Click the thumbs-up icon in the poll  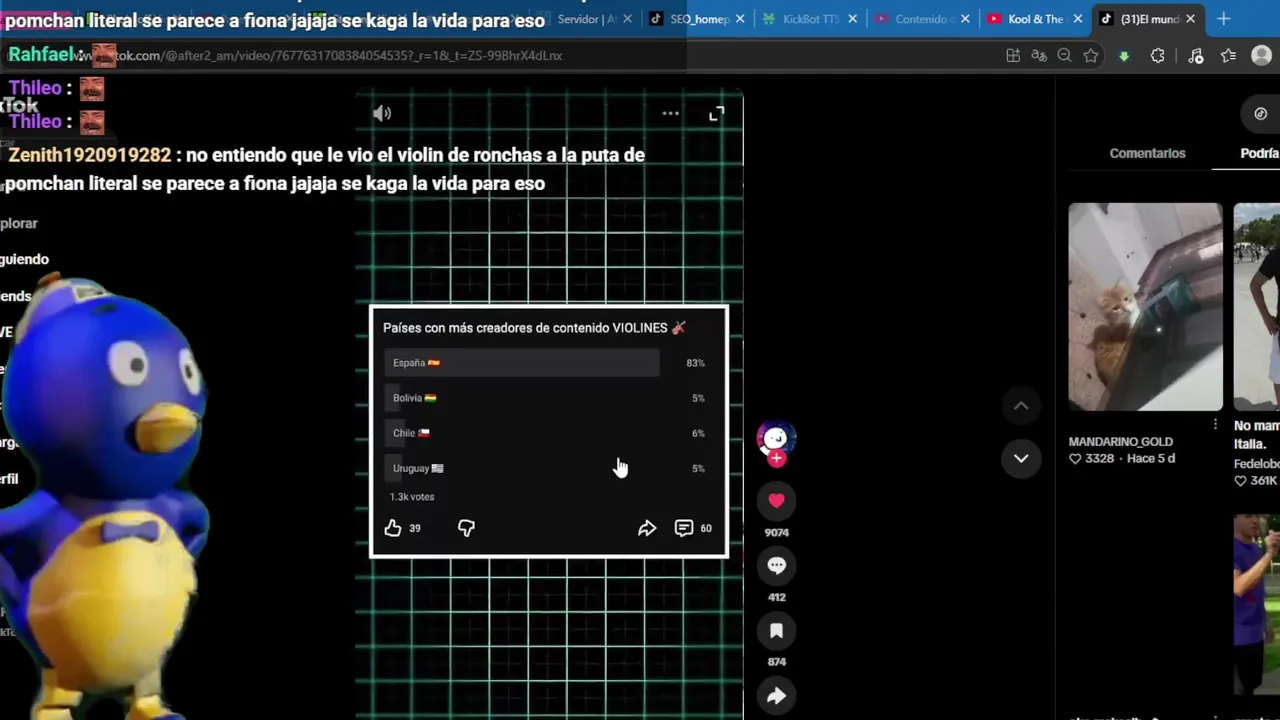[x=393, y=528]
